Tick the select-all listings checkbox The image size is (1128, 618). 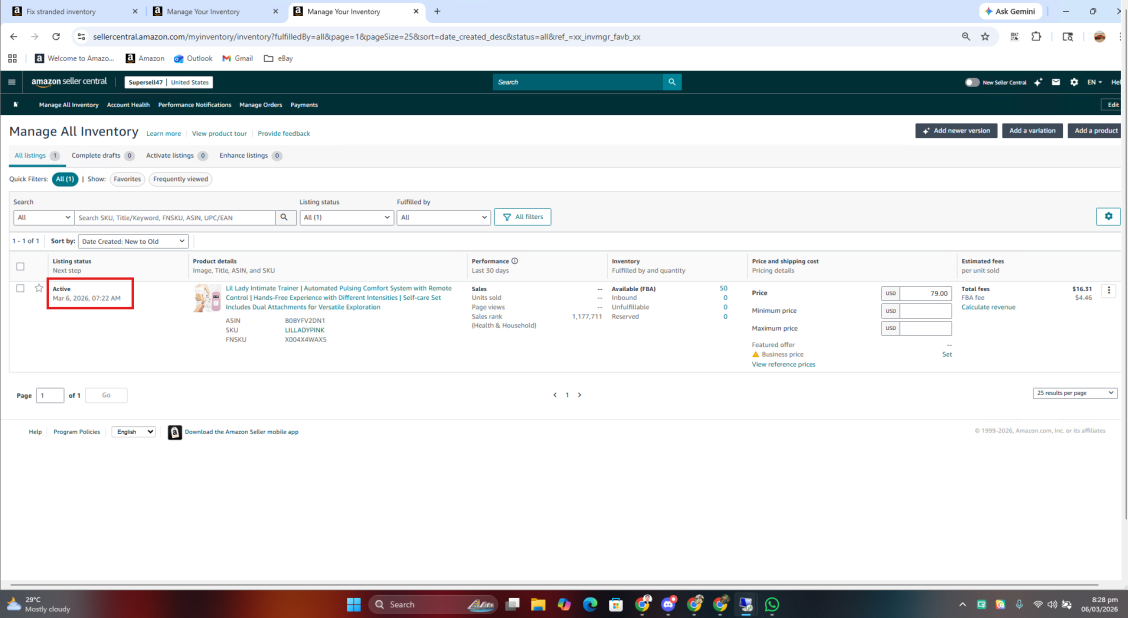20,266
